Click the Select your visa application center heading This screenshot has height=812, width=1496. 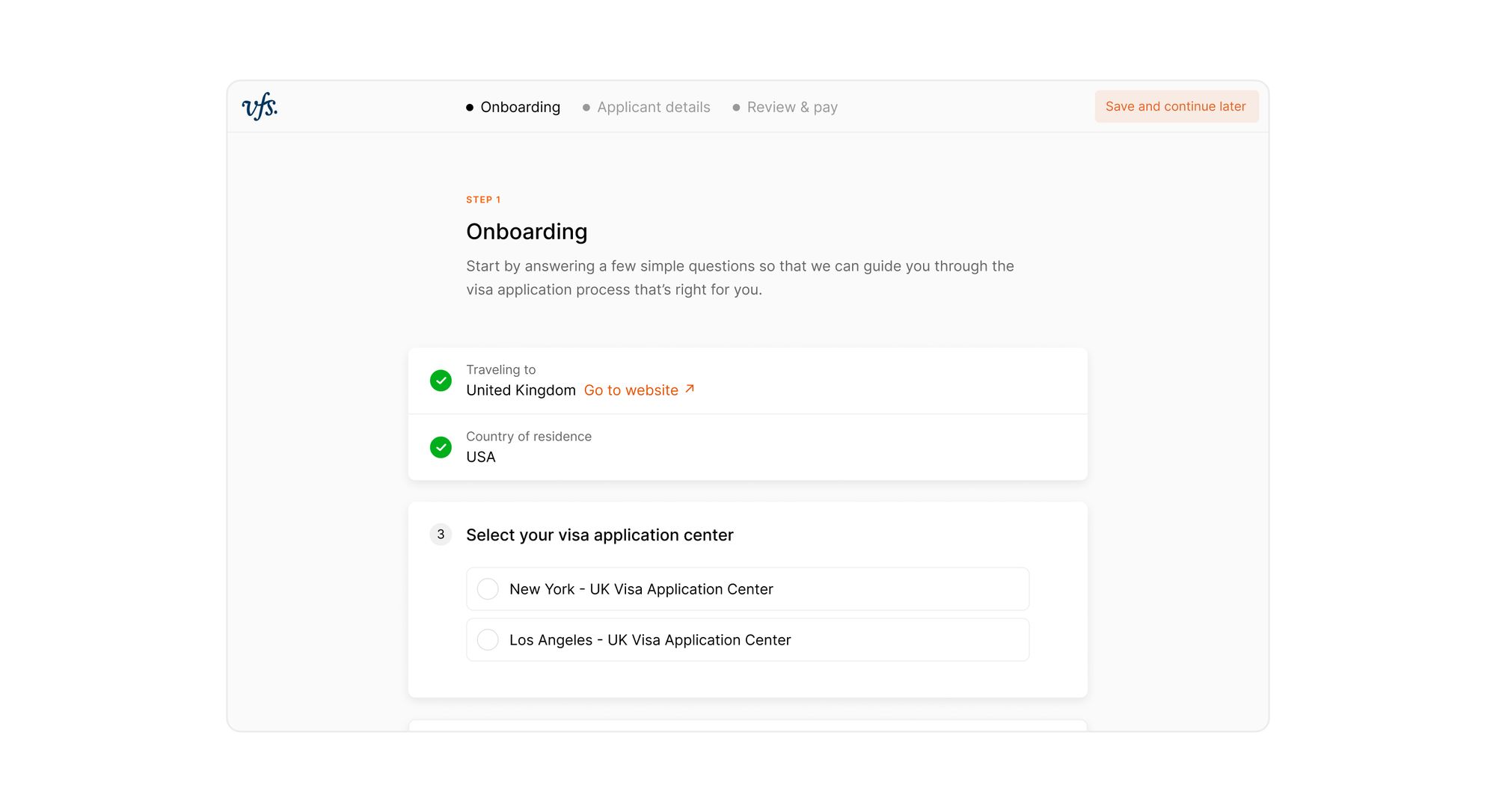pyautogui.click(x=599, y=535)
